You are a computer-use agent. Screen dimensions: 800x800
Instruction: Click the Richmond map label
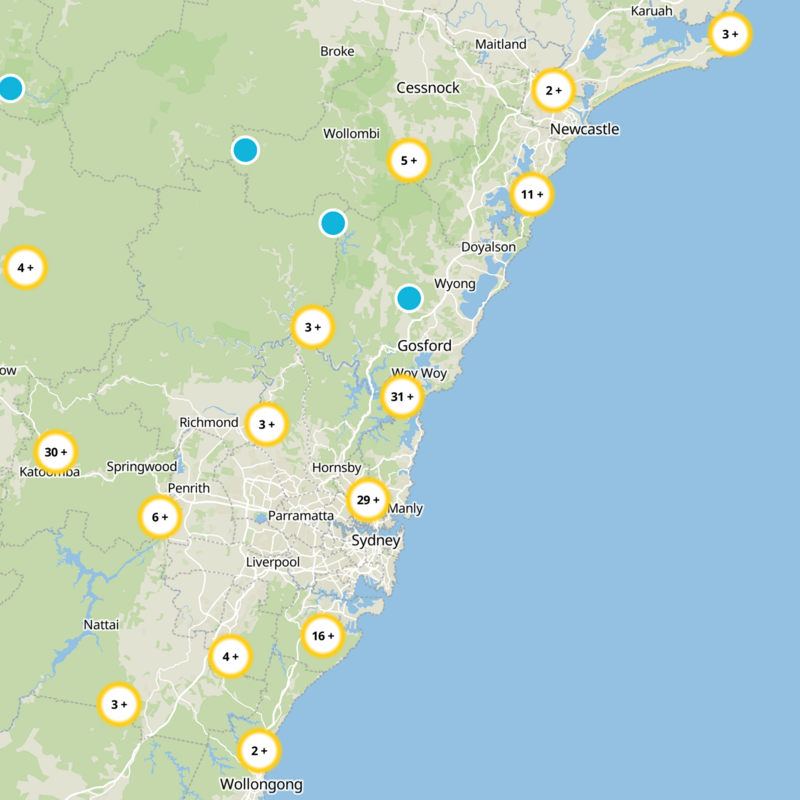click(209, 422)
